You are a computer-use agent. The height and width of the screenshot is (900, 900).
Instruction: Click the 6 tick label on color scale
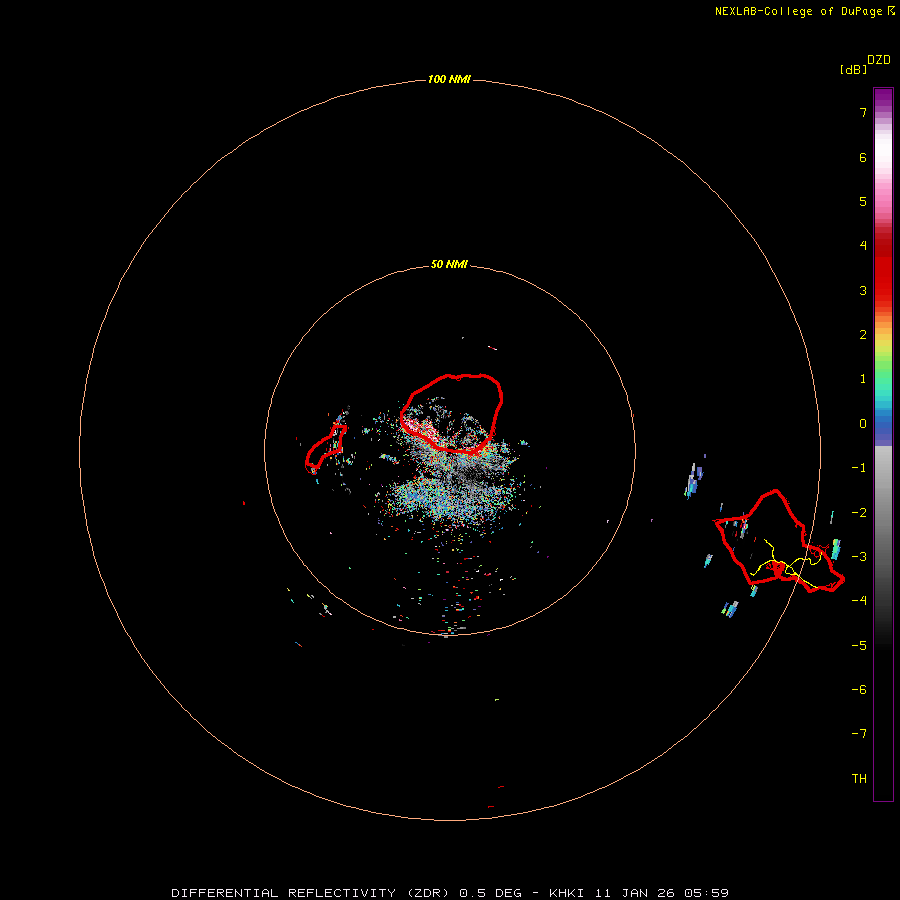coord(863,157)
